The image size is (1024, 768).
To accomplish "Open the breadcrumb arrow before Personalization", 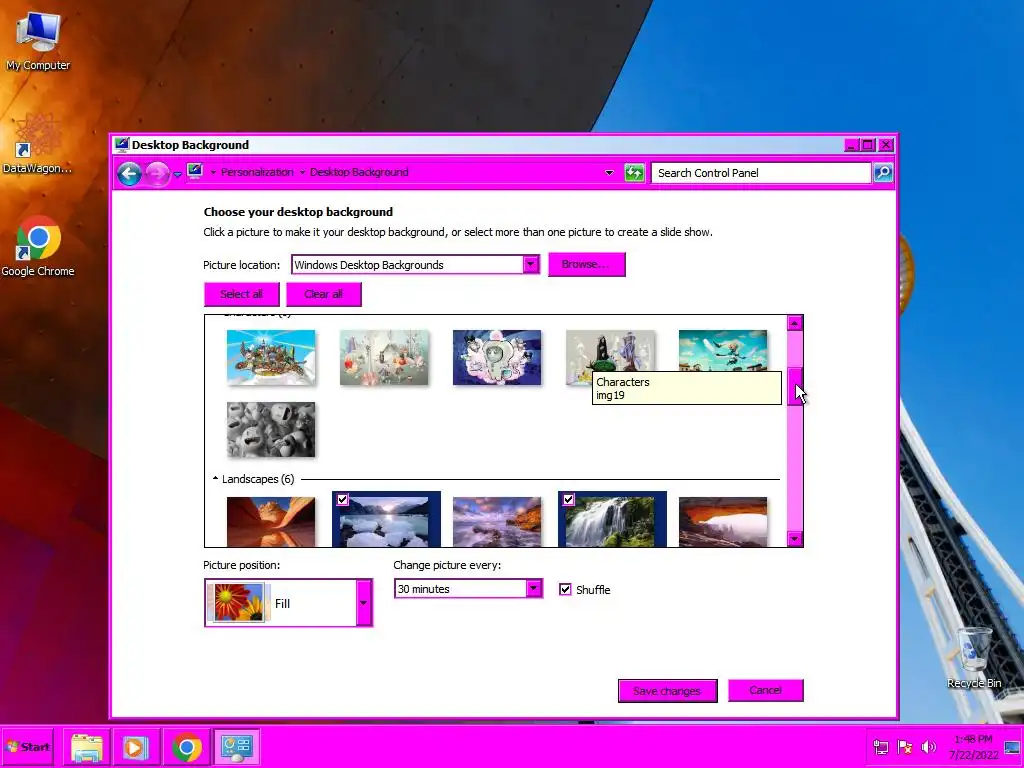I will [x=213, y=172].
